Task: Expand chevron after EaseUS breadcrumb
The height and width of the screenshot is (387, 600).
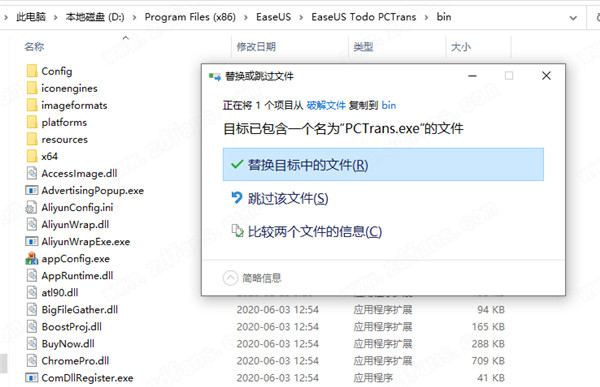Action: tap(301, 17)
